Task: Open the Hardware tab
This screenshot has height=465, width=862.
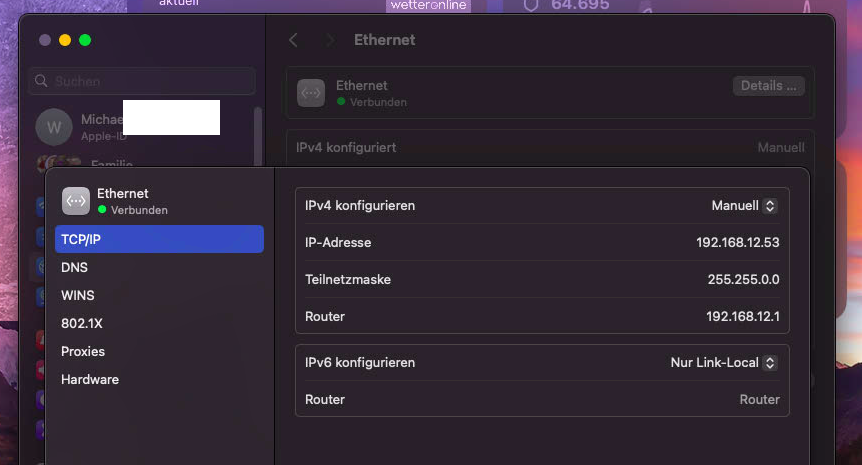Action: (90, 379)
